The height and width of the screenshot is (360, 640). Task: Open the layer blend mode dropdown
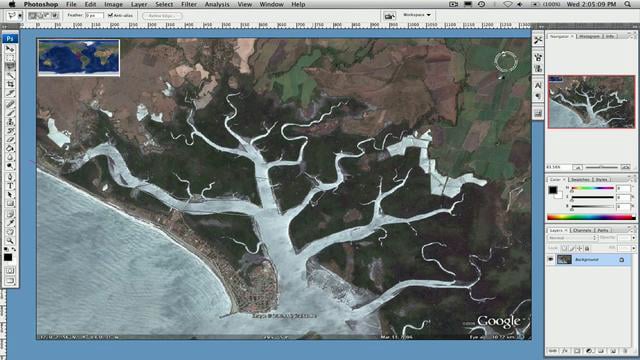point(572,238)
